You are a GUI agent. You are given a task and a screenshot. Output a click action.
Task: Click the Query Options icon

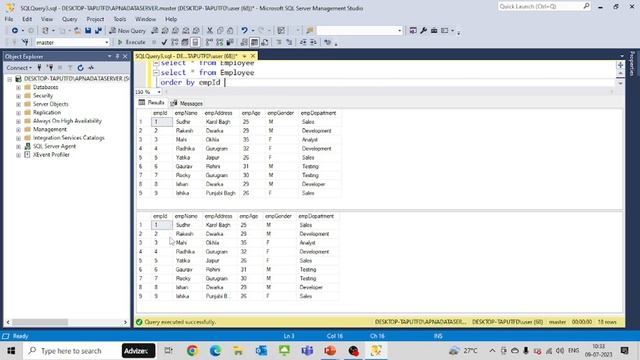point(185,42)
